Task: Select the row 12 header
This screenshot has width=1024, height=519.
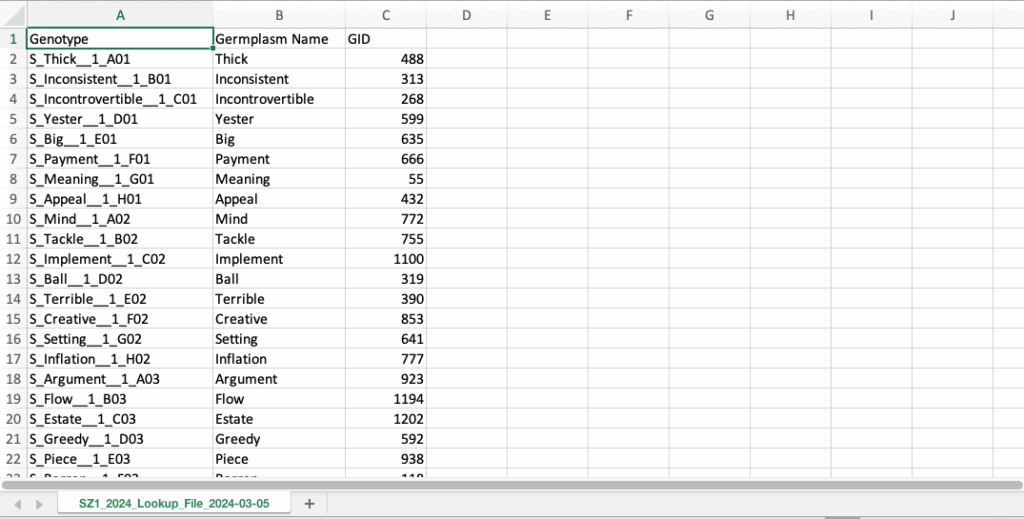Action: (x=12, y=259)
